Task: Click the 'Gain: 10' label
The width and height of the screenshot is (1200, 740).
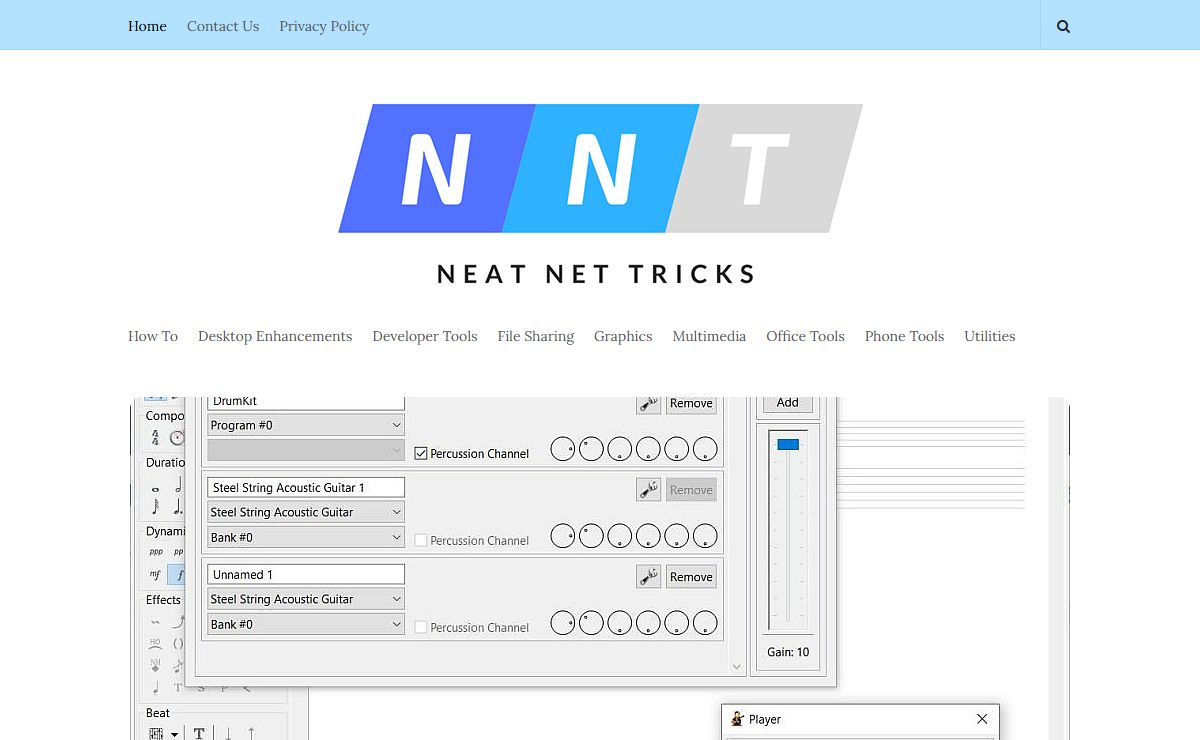Action: click(788, 652)
